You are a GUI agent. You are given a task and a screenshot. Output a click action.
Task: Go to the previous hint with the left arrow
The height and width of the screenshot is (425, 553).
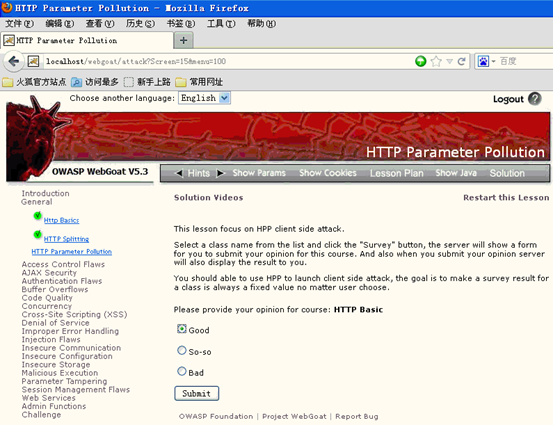179,173
